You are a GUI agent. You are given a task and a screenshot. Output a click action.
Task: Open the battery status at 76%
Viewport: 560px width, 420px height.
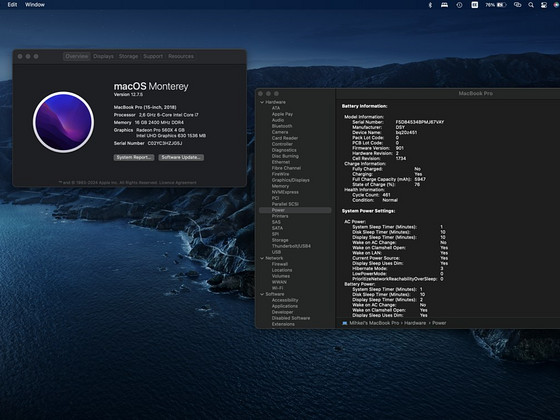[496, 5]
